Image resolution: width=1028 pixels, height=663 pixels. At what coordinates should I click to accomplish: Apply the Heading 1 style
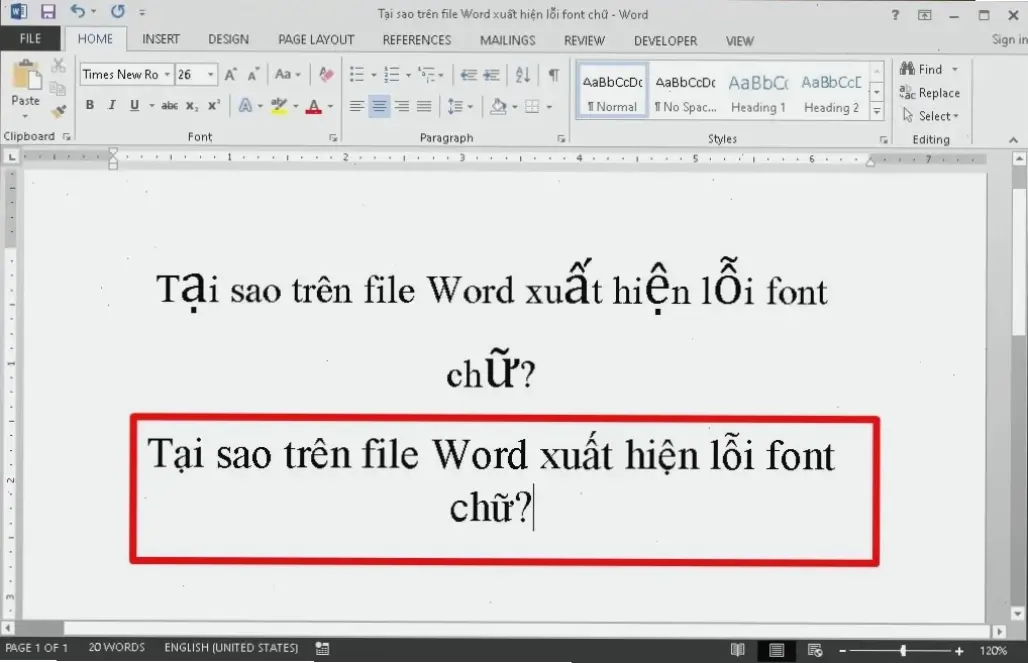pos(758,92)
